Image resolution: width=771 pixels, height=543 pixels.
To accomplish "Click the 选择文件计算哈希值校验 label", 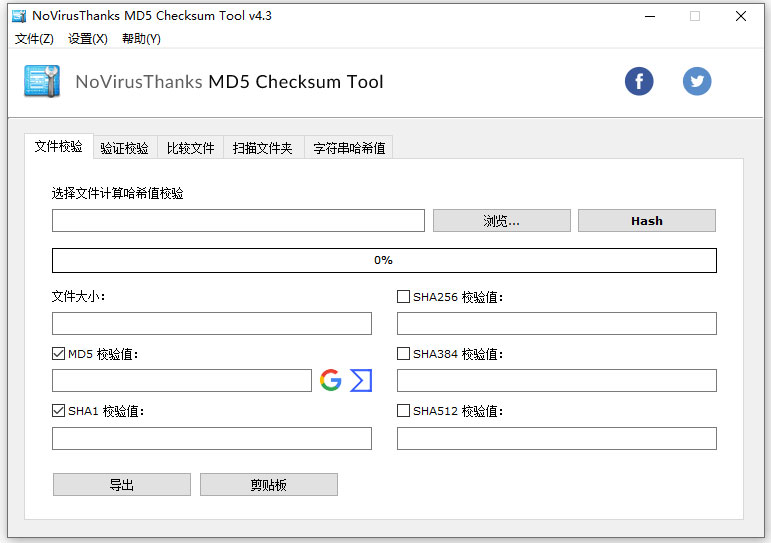I will tap(118, 193).
